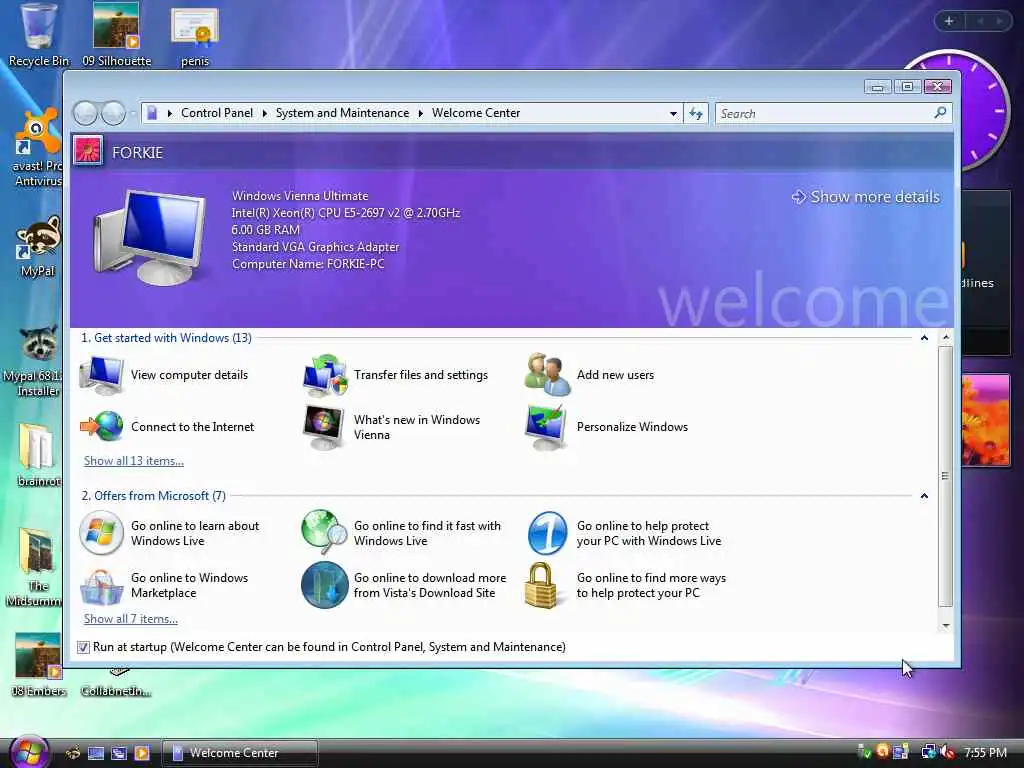
Task: Open the Windows Marketplace basket icon
Action: (x=101, y=586)
